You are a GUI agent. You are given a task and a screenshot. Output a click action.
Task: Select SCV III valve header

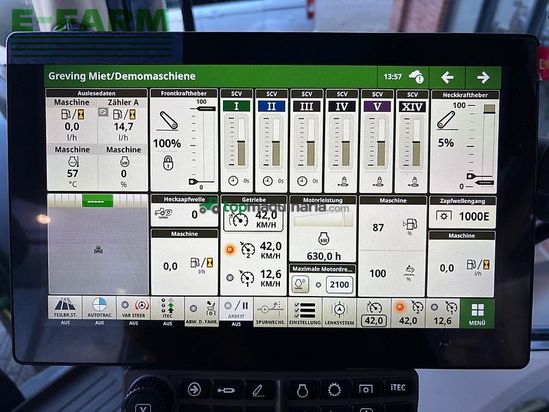306,107
